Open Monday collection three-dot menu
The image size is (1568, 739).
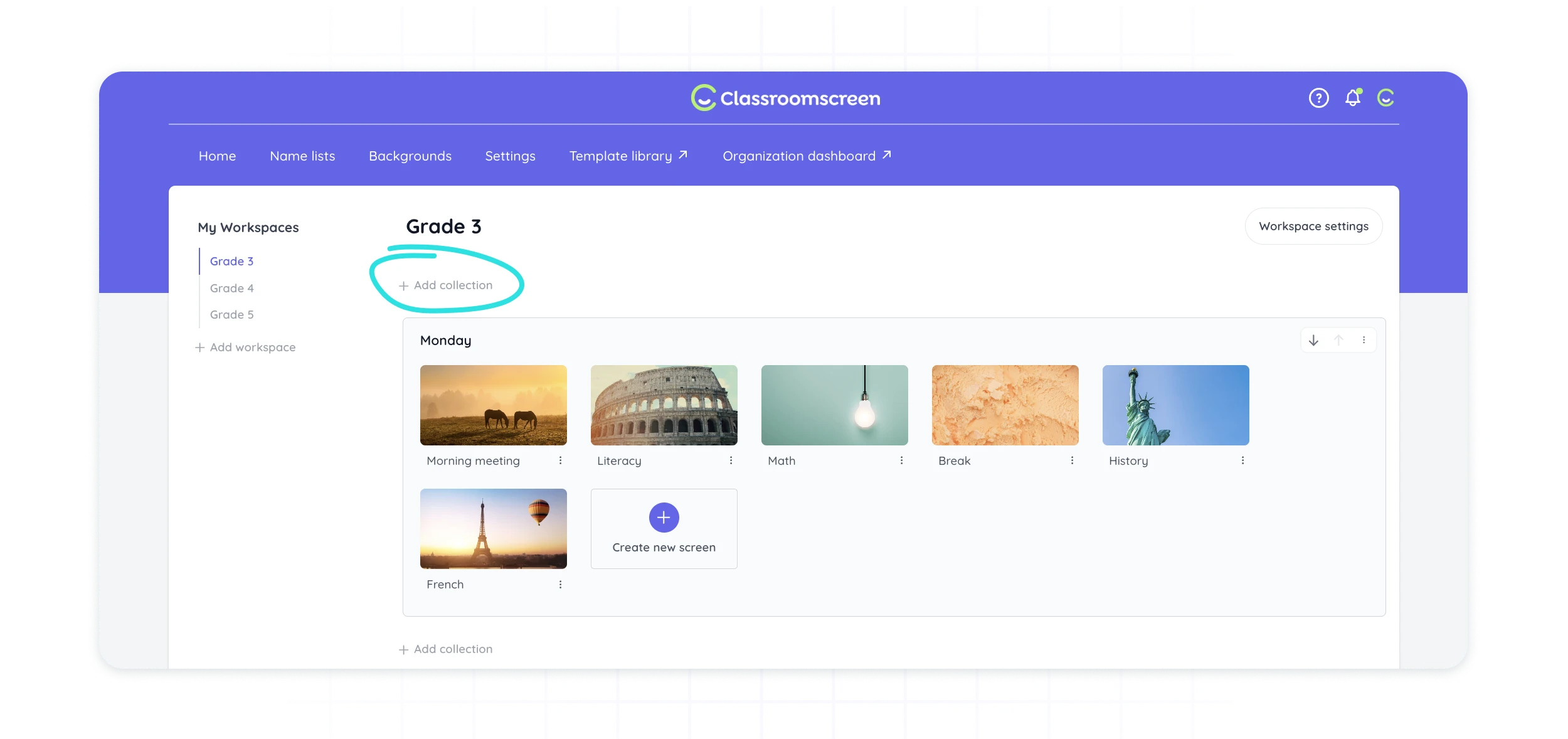click(1364, 340)
